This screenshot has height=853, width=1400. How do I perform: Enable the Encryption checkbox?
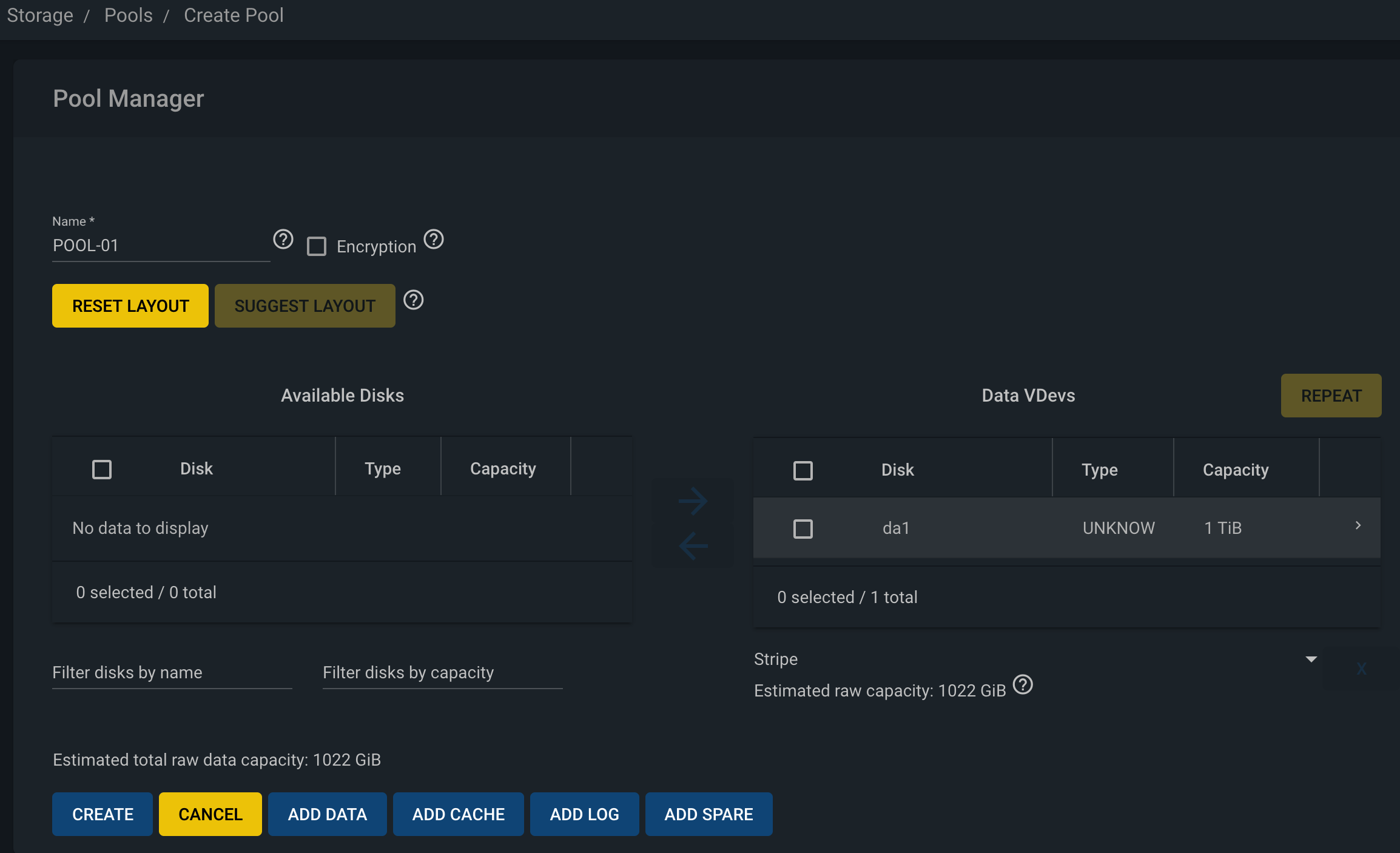[x=317, y=246]
